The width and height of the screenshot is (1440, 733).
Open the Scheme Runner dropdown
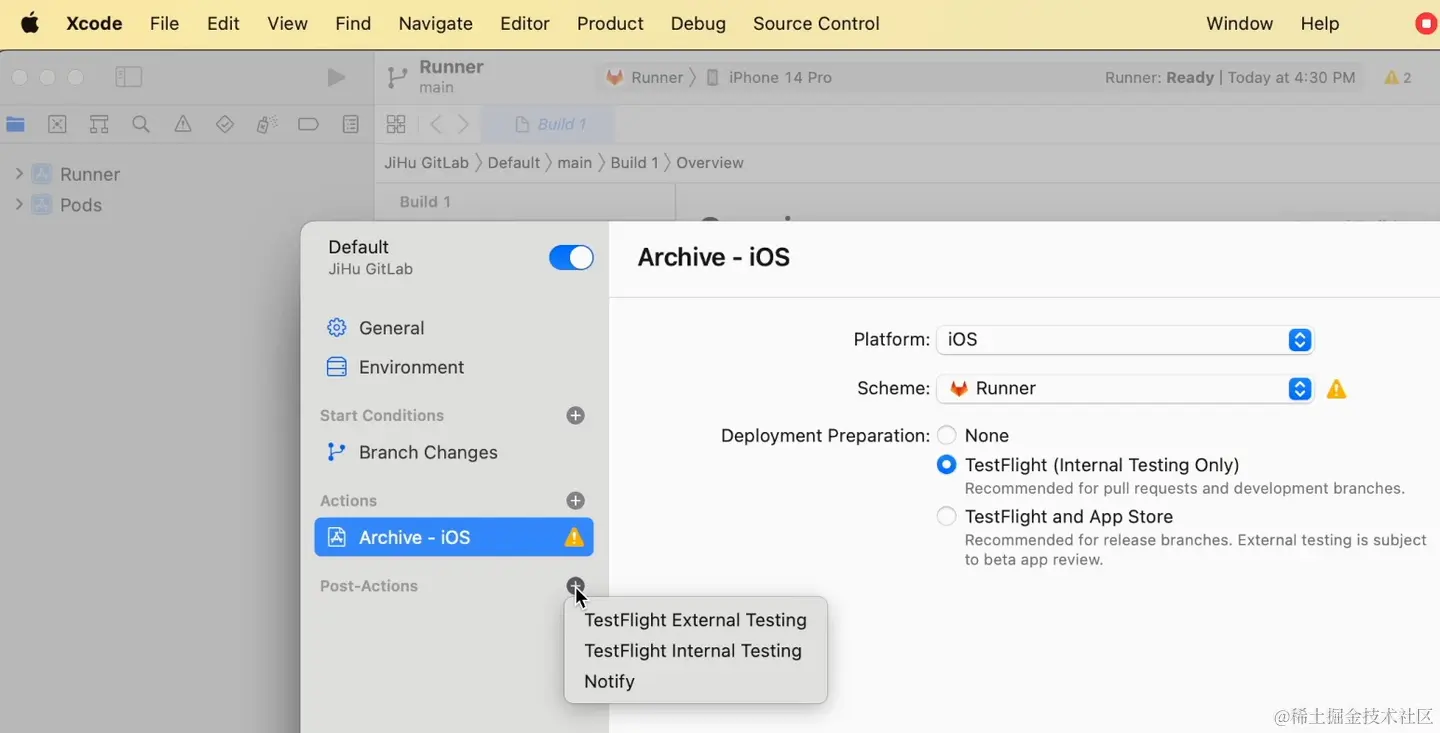[1125, 388]
